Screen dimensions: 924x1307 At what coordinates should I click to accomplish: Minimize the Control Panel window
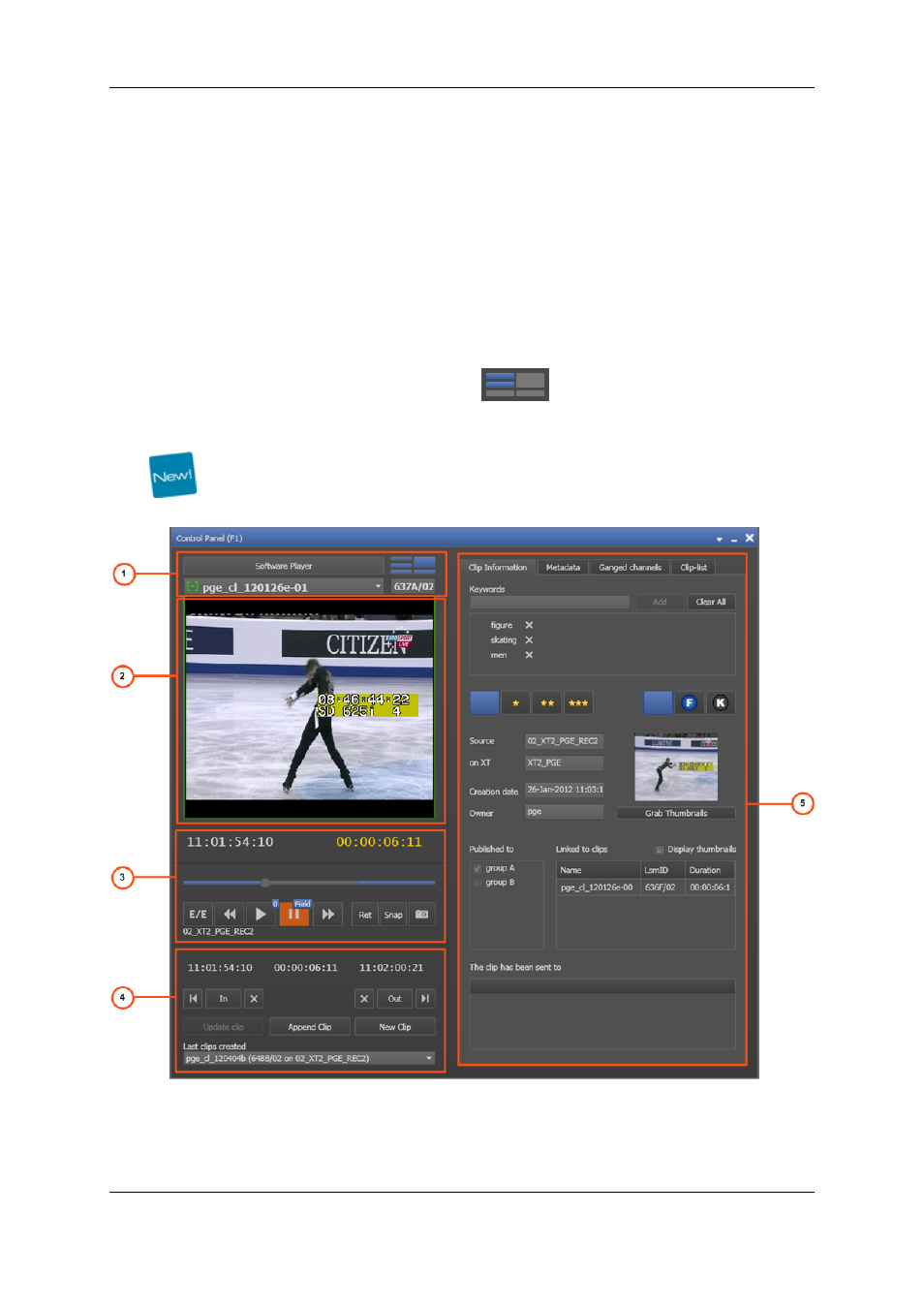734,539
